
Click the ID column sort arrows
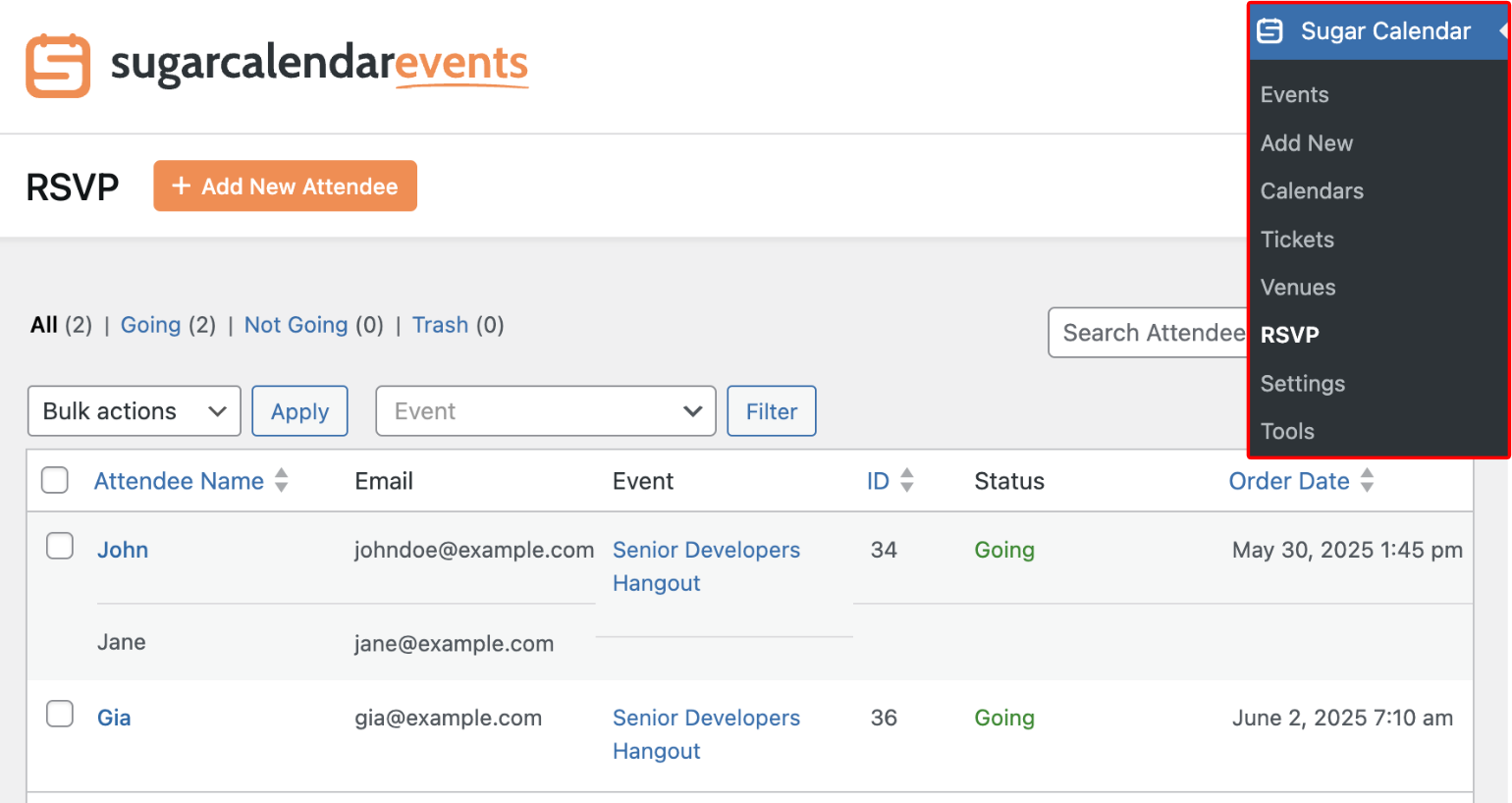(x=907, y=480)
